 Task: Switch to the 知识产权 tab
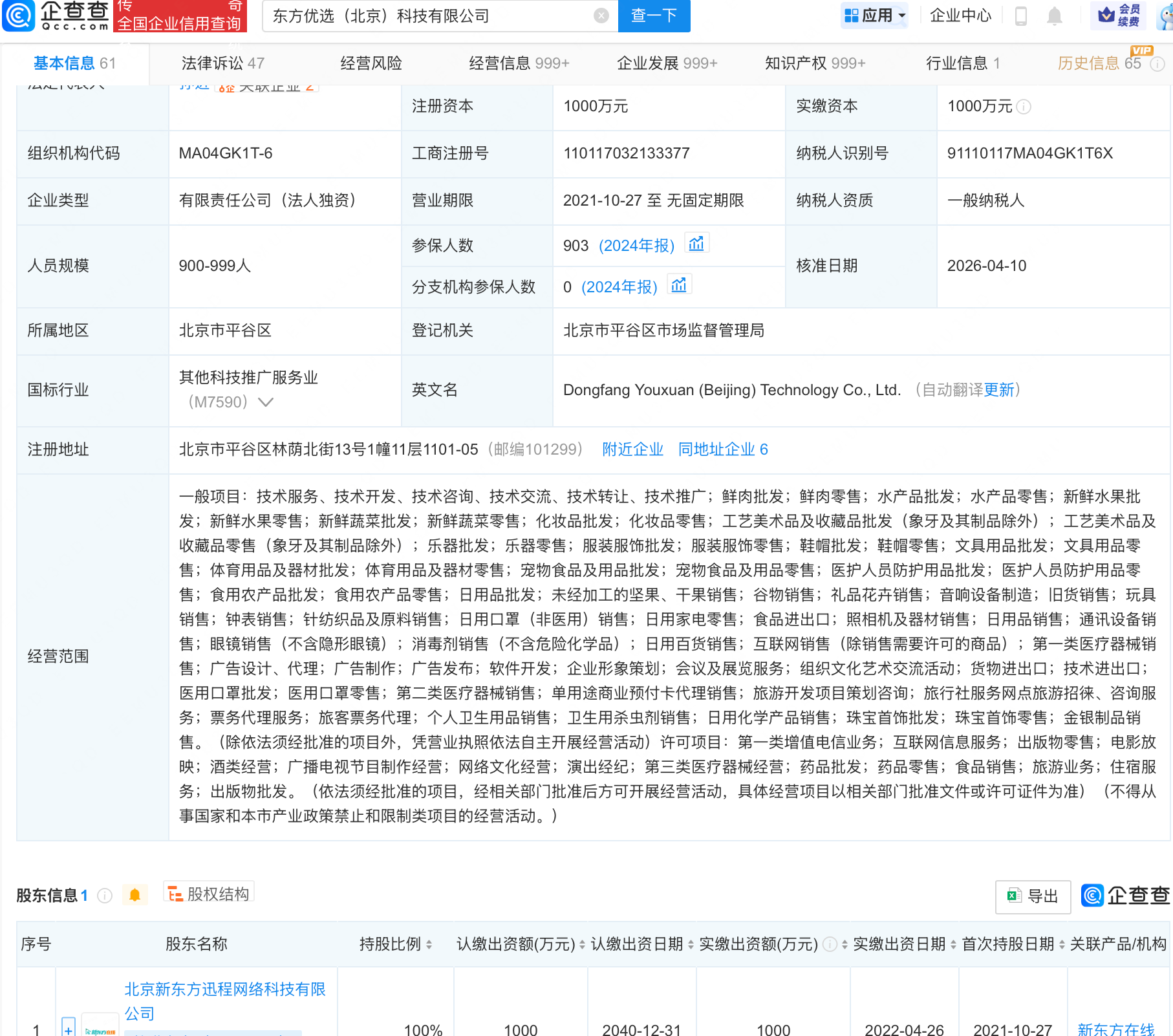click(x=814, y=63)
